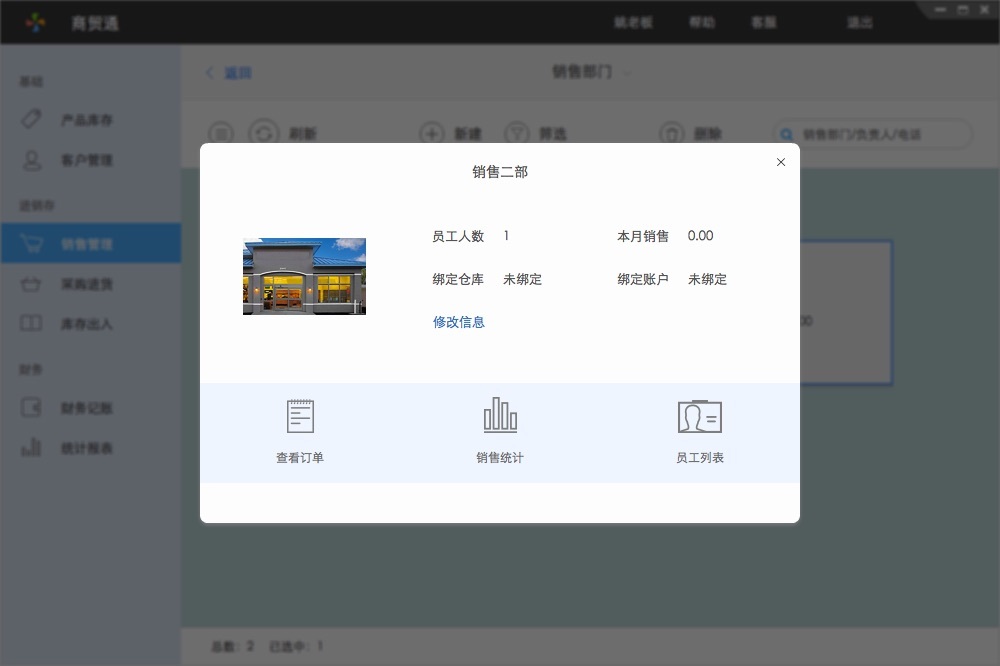1000x666 pixels.
Task: Click the 筛选 filter button in background toolbar
Action: click(x=536, y=133)
